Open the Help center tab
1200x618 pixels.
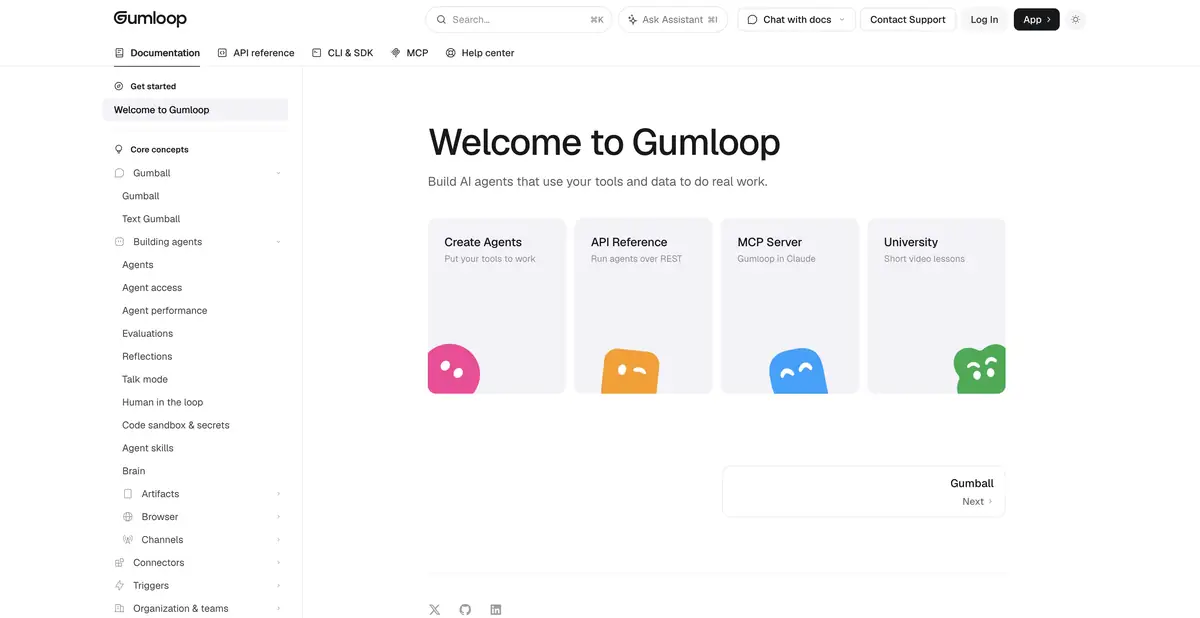coord(480,53)
